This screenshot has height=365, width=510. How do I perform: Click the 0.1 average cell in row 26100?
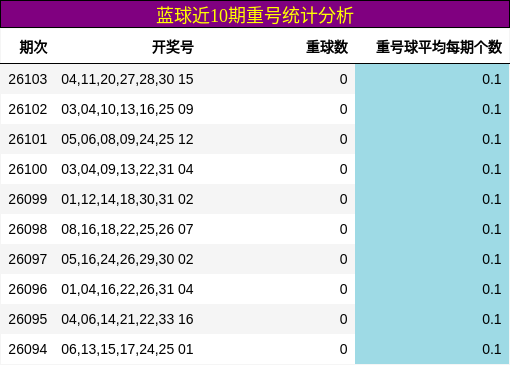pyautogui.click(x=432, y=169)
